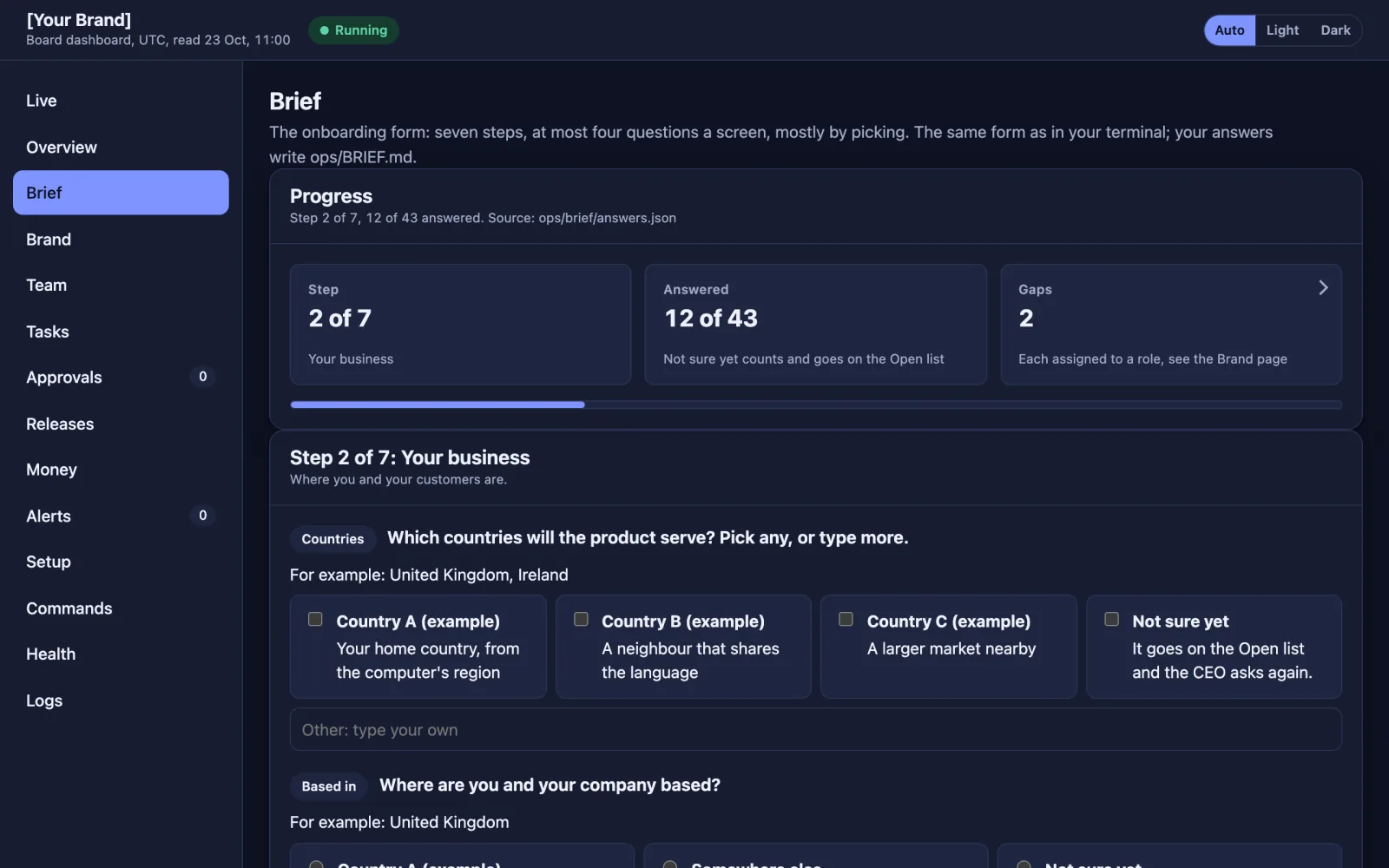Viewport: 1389px width, 868px height.
Task: Select the Brief sidebar item
Action: click(121, 193)
